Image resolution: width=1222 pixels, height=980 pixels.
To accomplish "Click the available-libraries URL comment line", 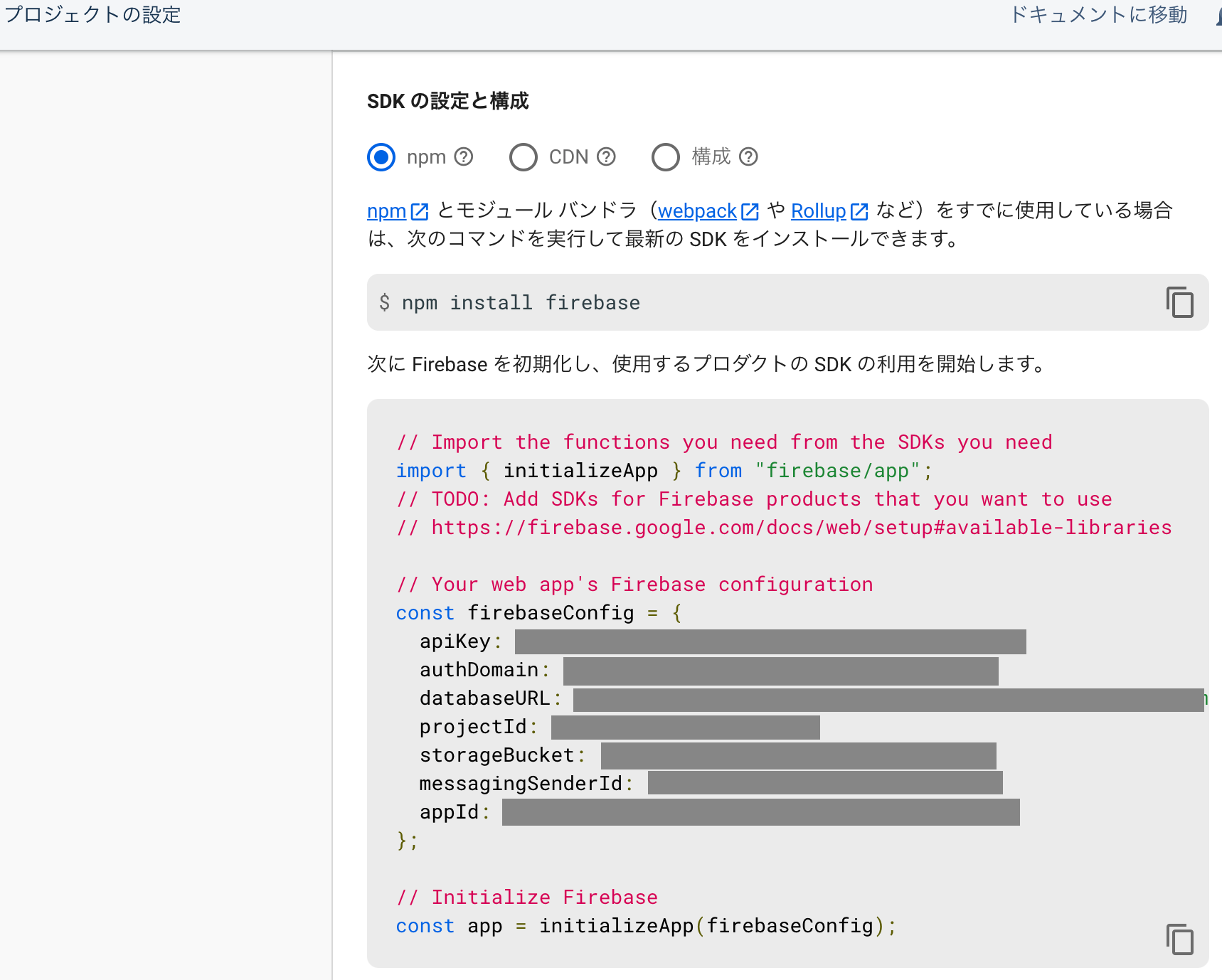I will (784, 528).
